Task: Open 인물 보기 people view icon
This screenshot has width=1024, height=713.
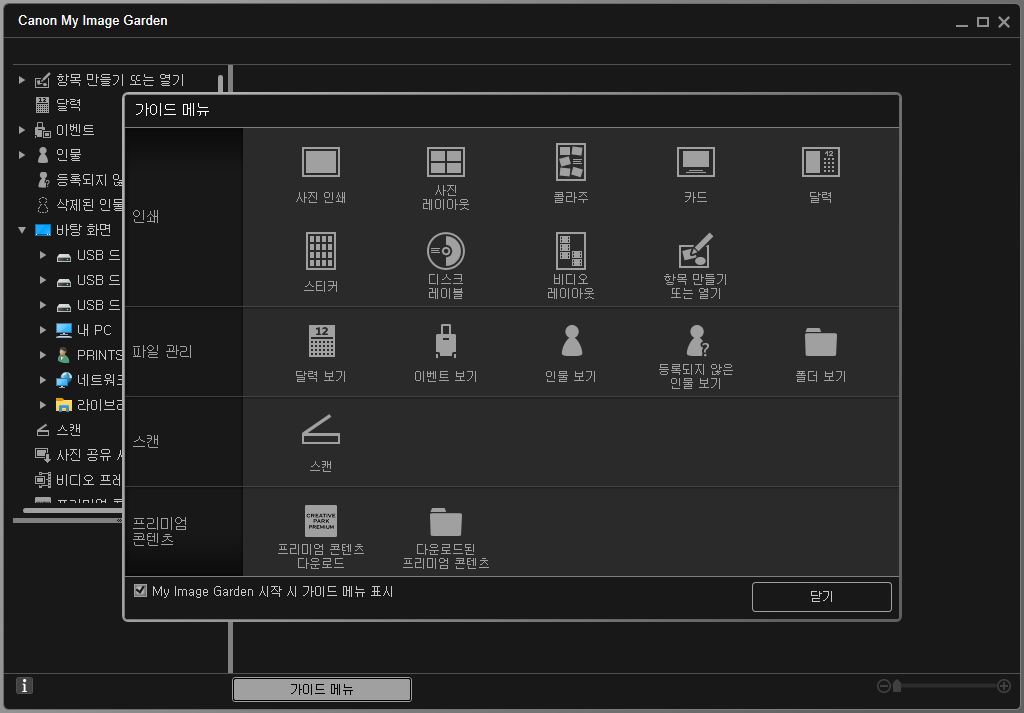Action: pyautogui.click(x=571, y=341)
